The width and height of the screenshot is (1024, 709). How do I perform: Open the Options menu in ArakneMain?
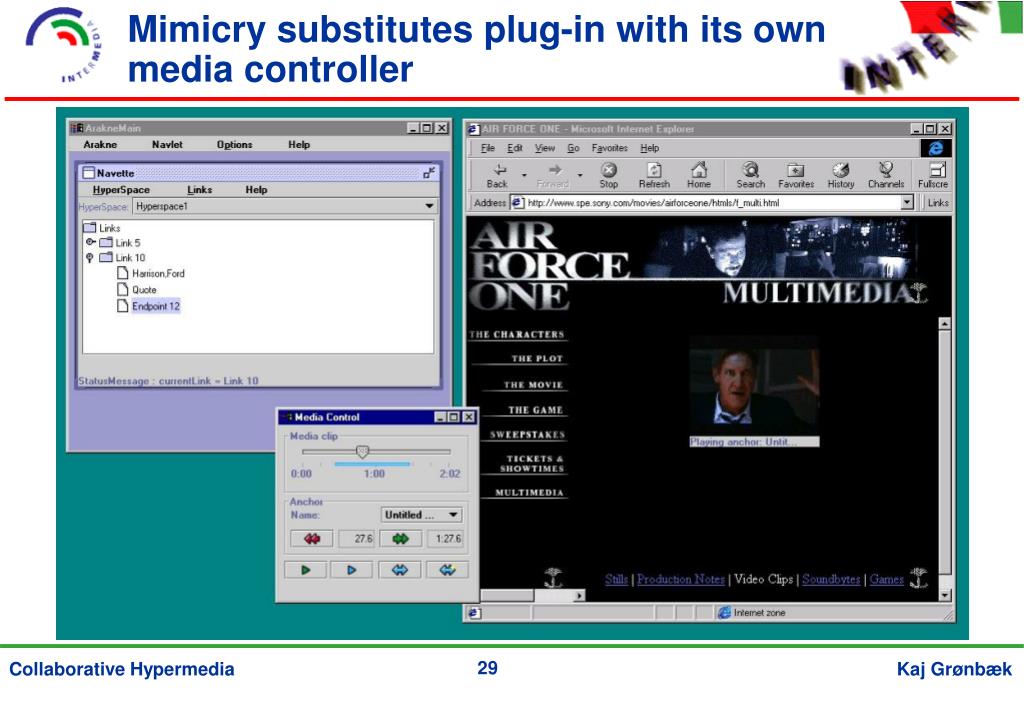pos(234,144)
